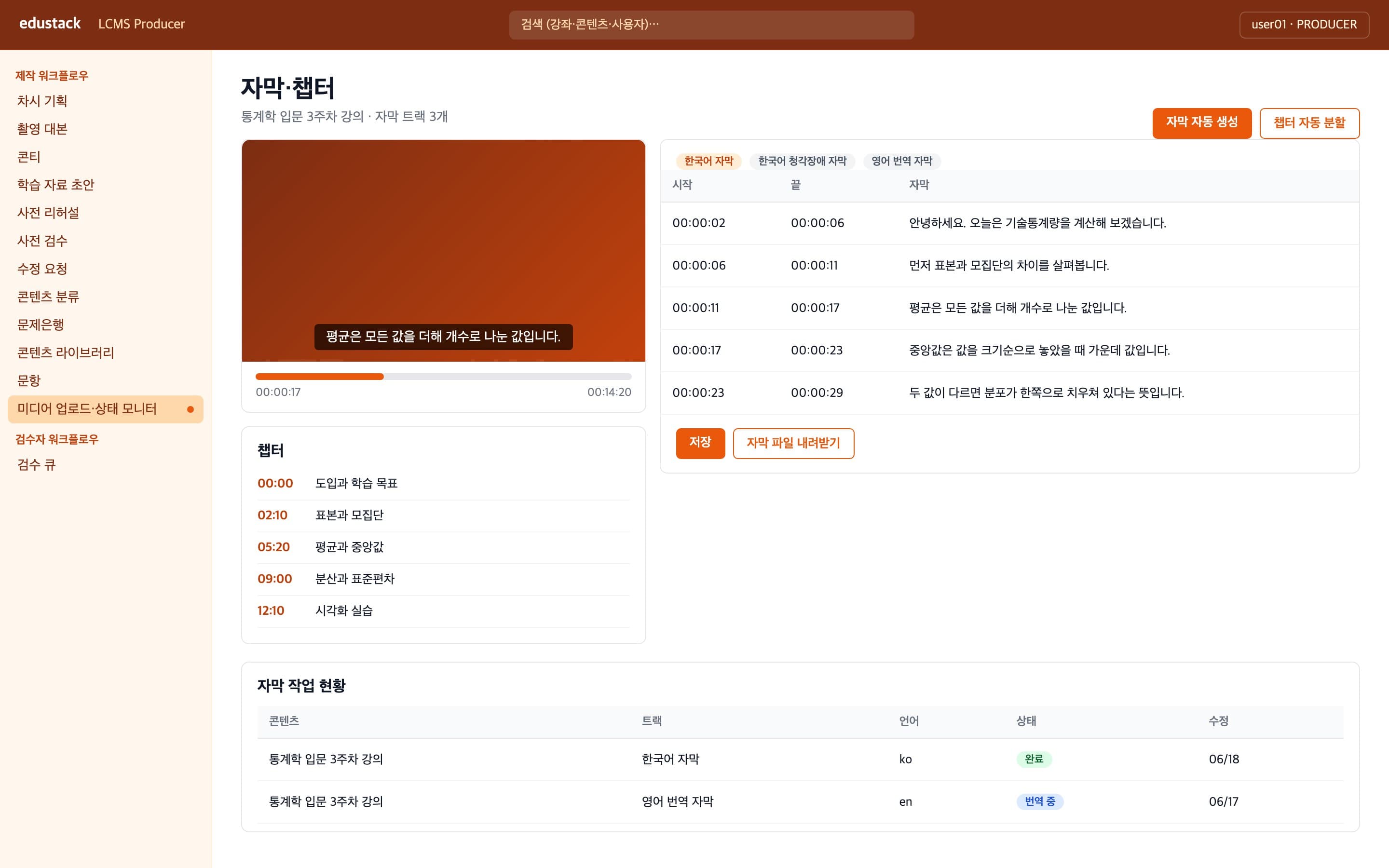Open 사전 검수 sidebar item
The height and width of the screenshot is (868, 1389).
pyautogui.click(x=106, y=241)
